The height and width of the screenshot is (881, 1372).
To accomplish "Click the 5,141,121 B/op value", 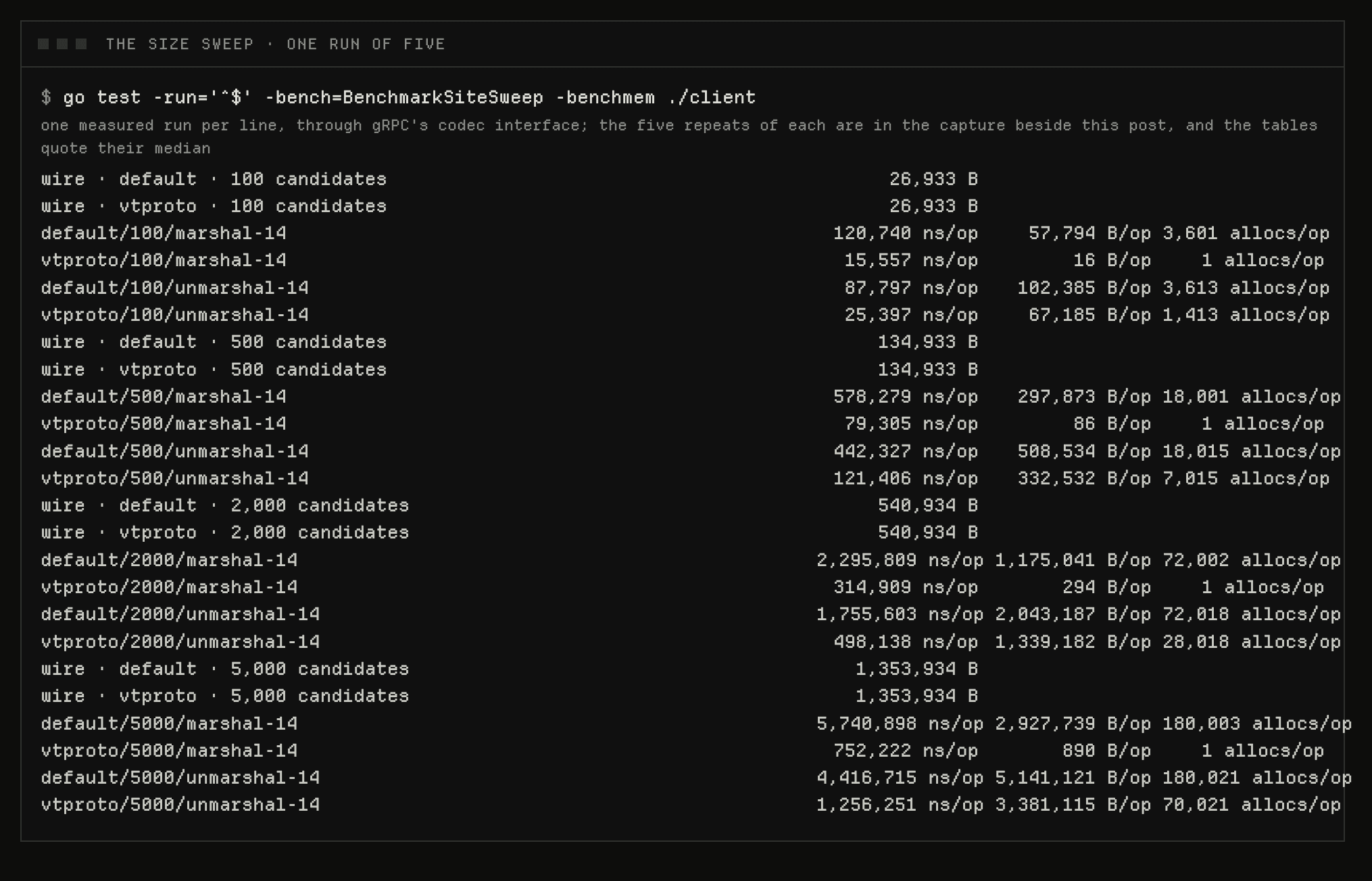I will pyautogui.click(x=1073, y=778).
